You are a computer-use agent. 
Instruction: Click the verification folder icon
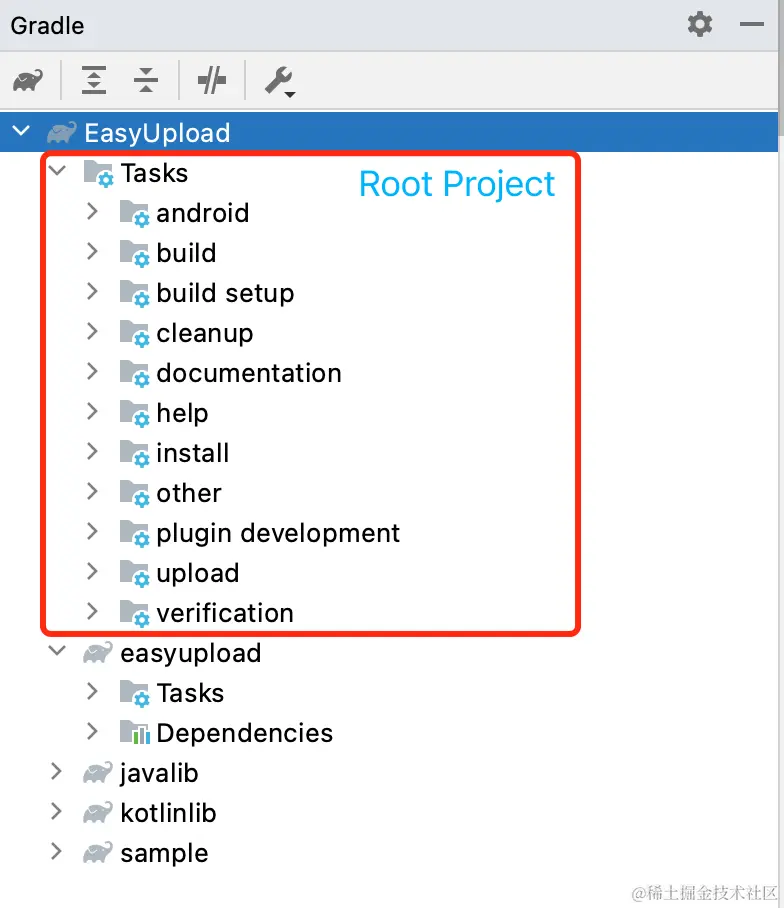134,613
